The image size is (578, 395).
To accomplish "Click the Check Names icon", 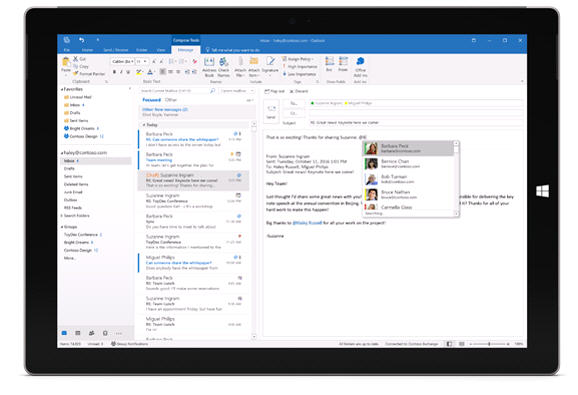I will pos(223,67).
